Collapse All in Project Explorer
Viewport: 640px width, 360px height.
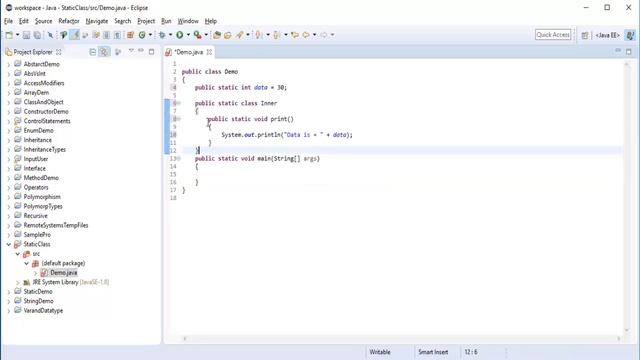tap(93, 52)
